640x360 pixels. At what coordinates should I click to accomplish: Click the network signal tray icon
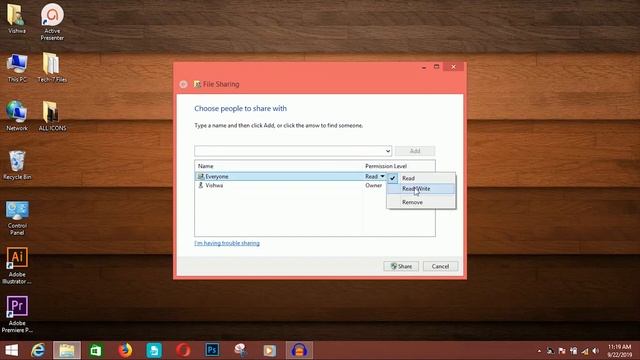[585, 351]
